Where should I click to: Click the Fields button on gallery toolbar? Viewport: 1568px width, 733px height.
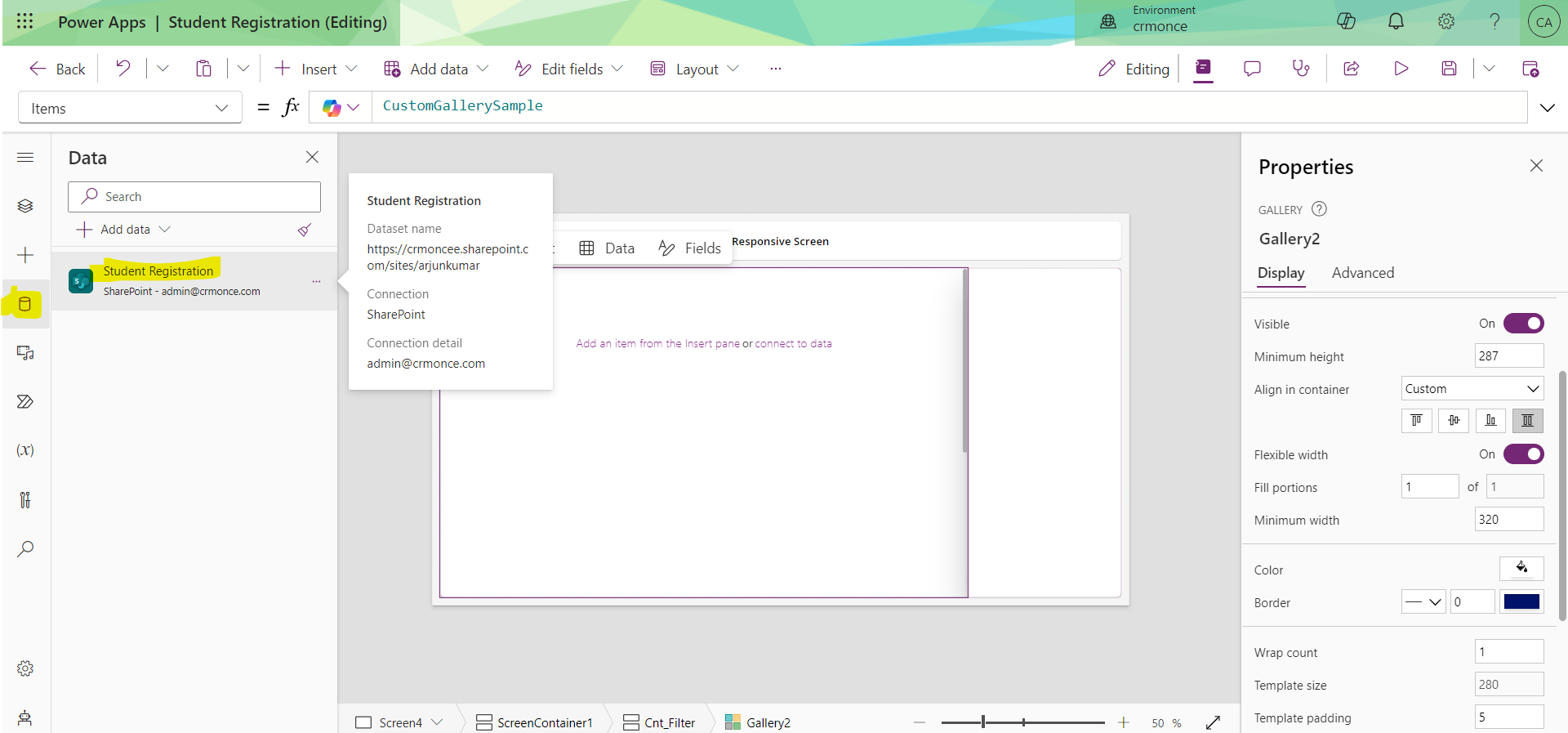(690, 248)
